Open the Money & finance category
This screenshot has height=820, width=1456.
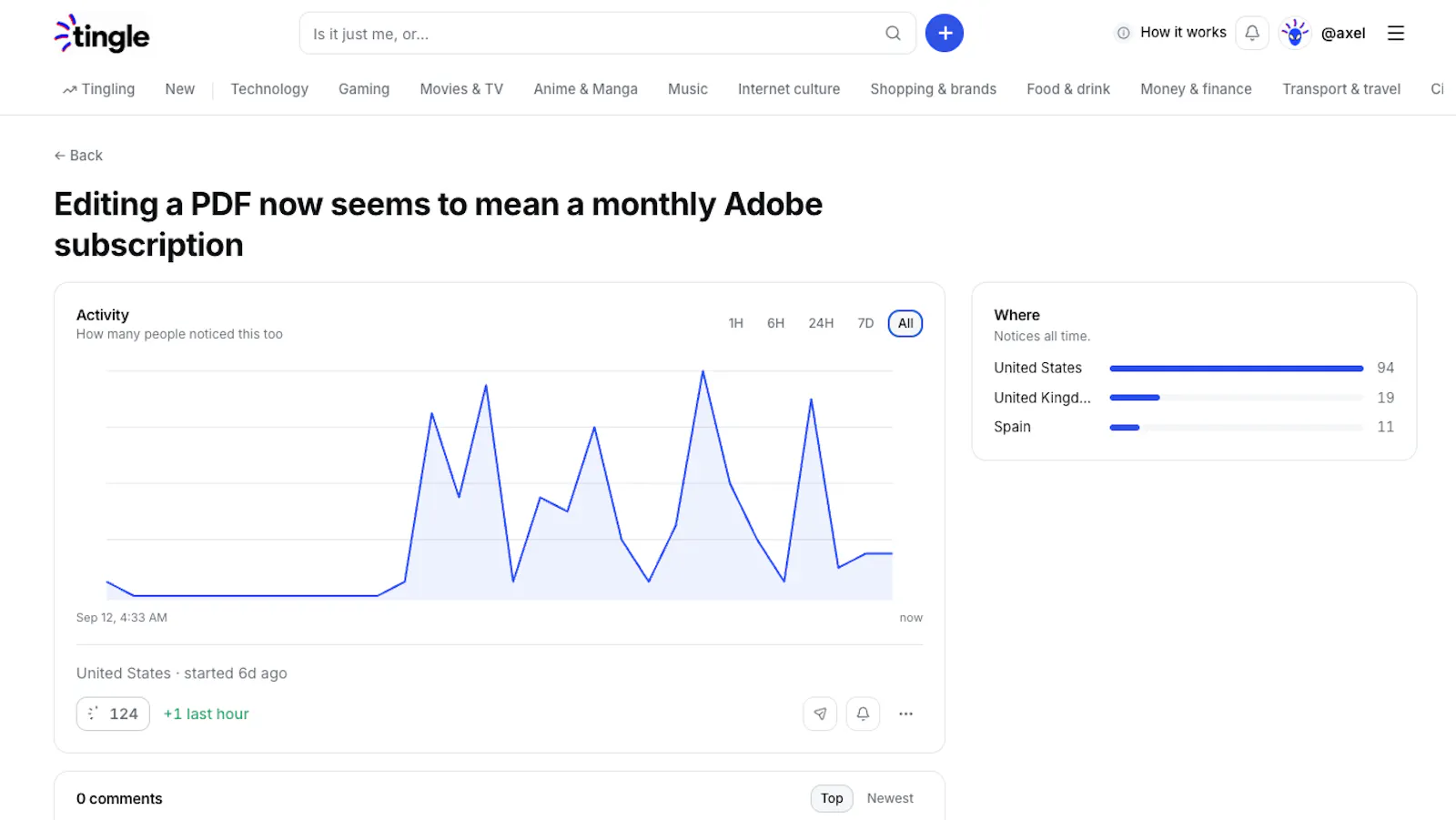click(x=1196, y=89)
